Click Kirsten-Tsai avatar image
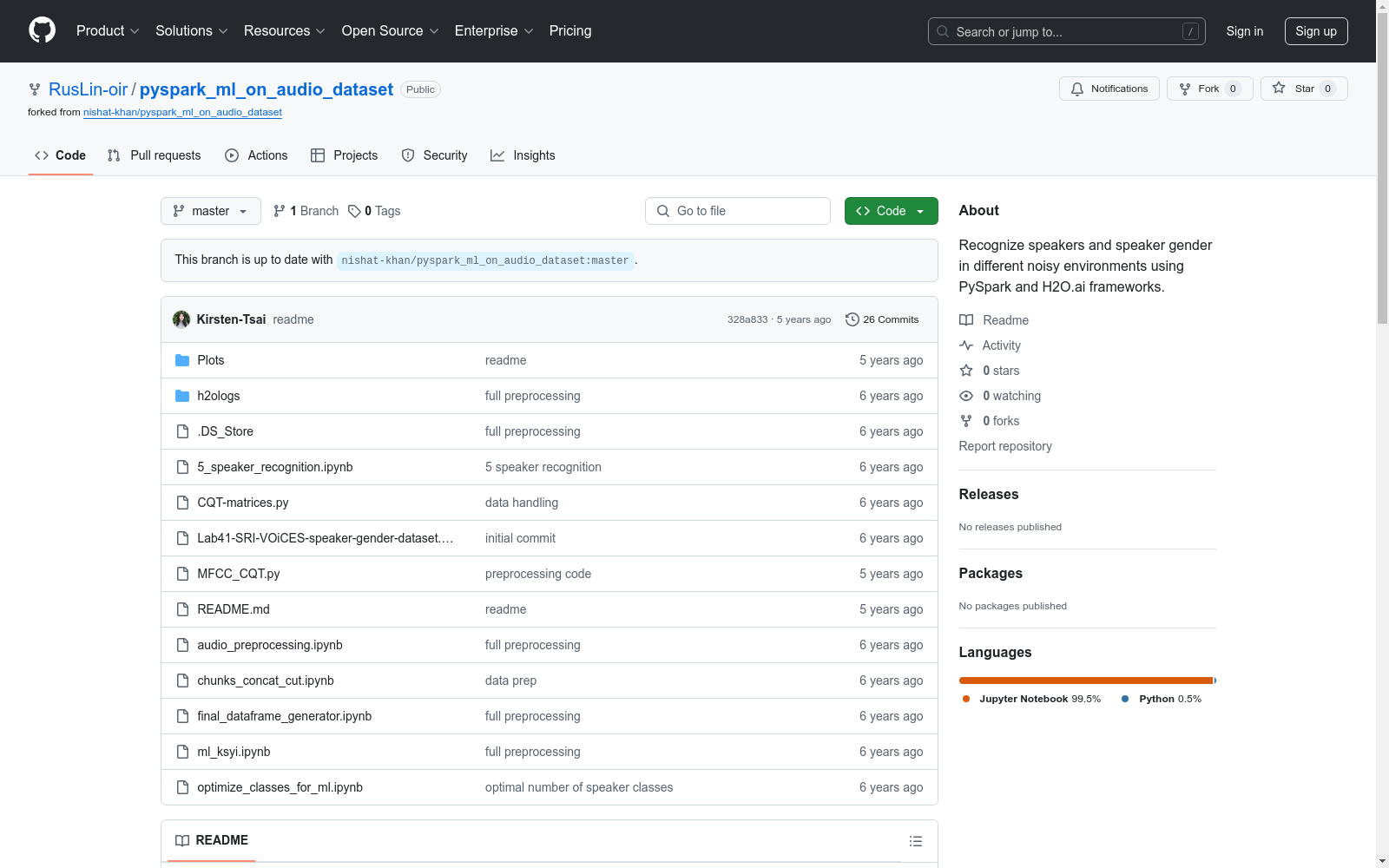1389x868 pixels. (181, 319)
